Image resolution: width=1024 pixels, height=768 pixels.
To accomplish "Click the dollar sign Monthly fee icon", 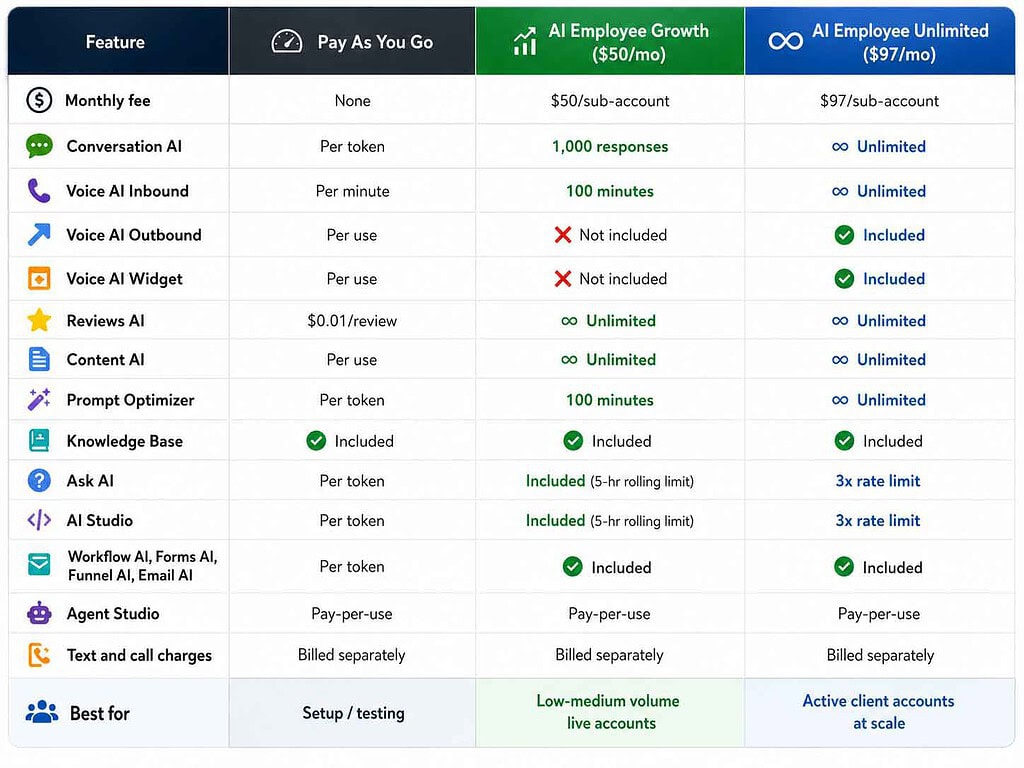I will (x=39, y=100).
